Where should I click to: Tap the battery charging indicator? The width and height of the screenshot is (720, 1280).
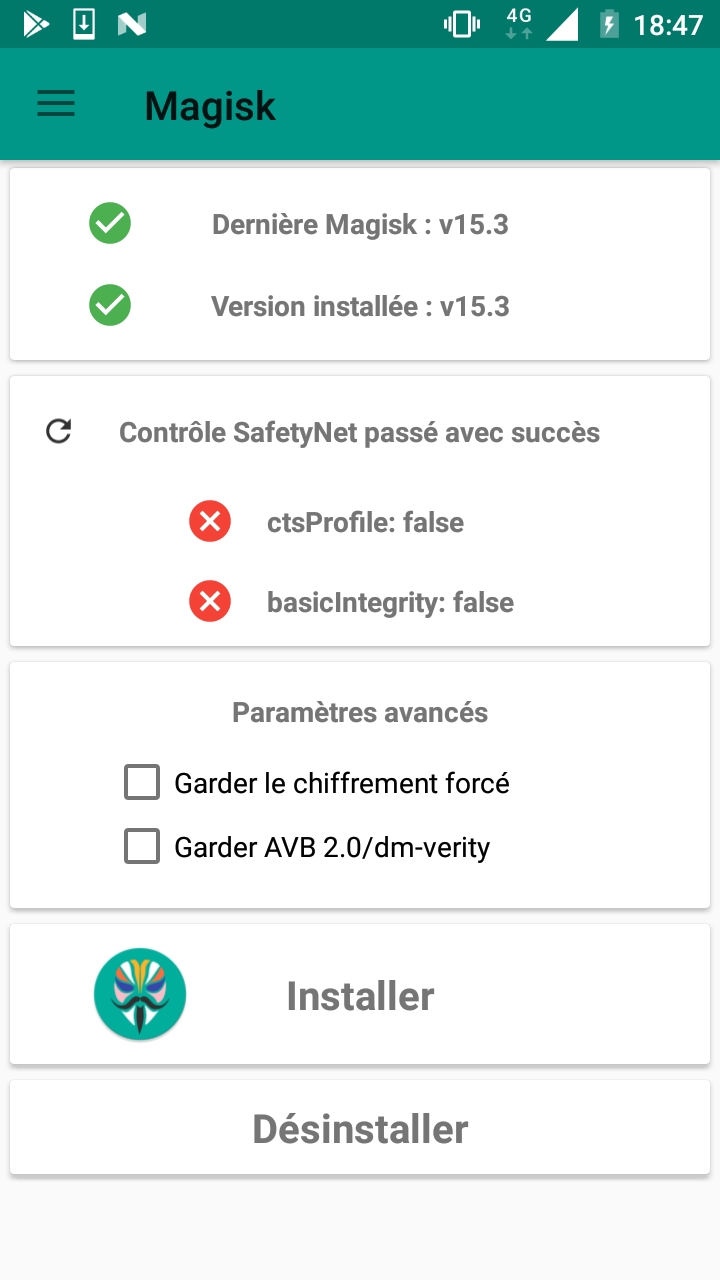(x=608, y=24)
